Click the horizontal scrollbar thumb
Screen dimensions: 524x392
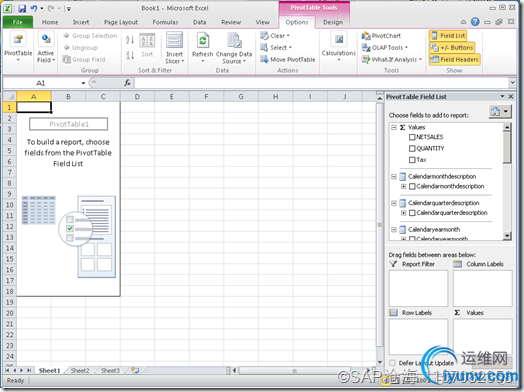294,370
